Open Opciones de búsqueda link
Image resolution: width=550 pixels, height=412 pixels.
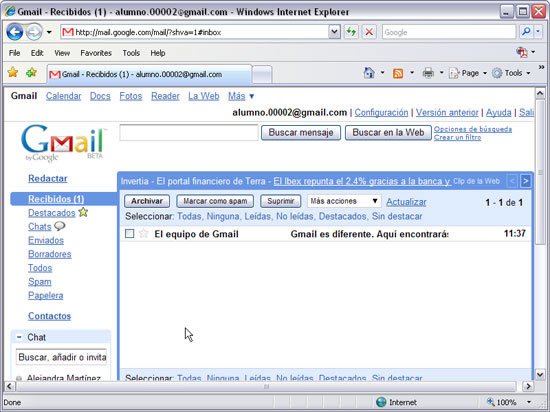472,129
